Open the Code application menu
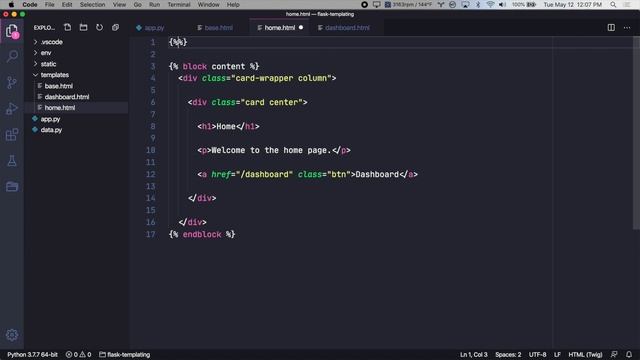This screenshot has width=640, height=360. tap(30, 5)
